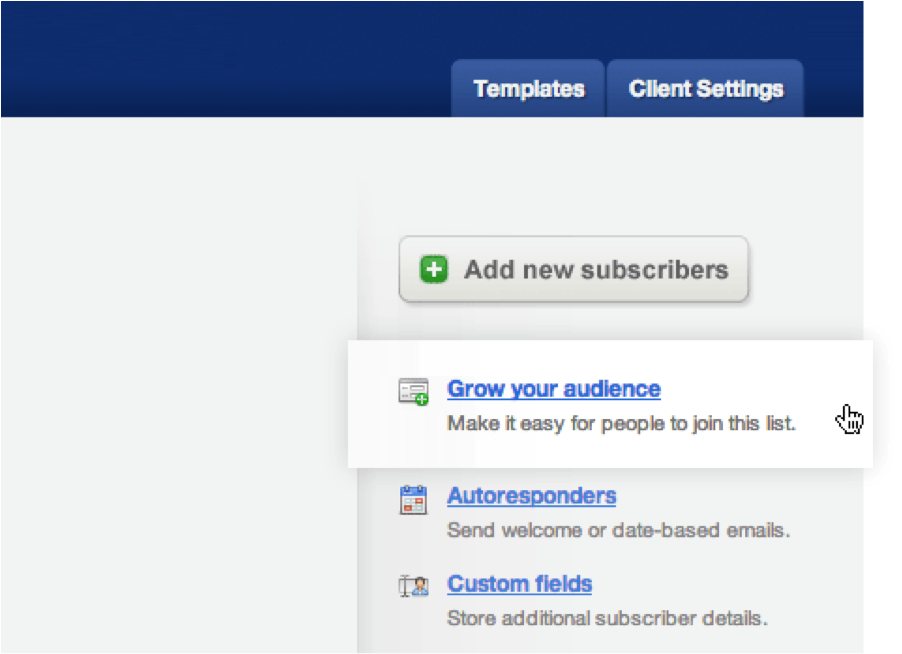Follow the Autoresponders link
Screen dimensions: 902x654
click(531, 496)
